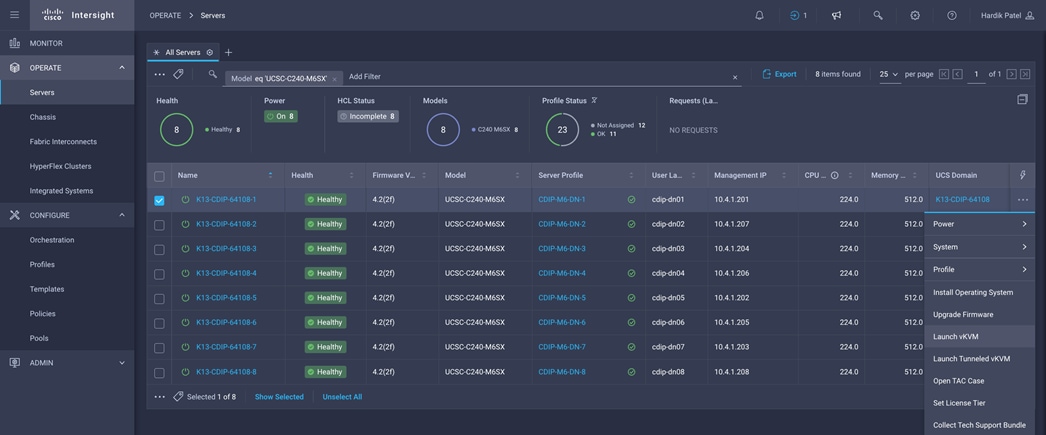Open the Hardik Patel user menu
Image resolution: width=1046 pixels, height=435 pixels.
pos(1007,15)
